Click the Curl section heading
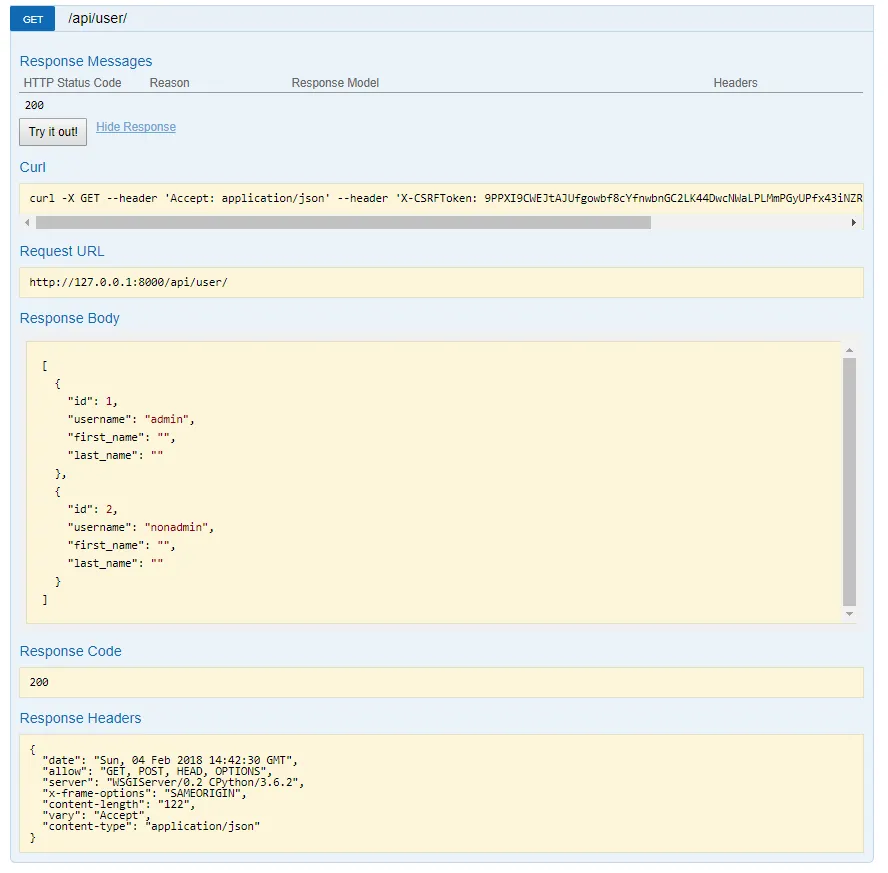Image resolution: width=888 pixels, height=873 pixels. (33, 167)
